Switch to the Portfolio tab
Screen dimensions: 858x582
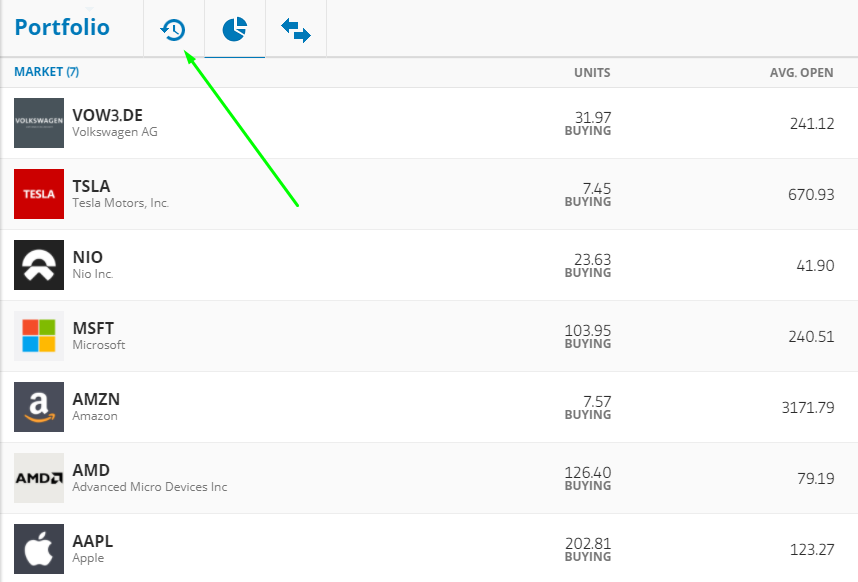click(x=60, y=28)
